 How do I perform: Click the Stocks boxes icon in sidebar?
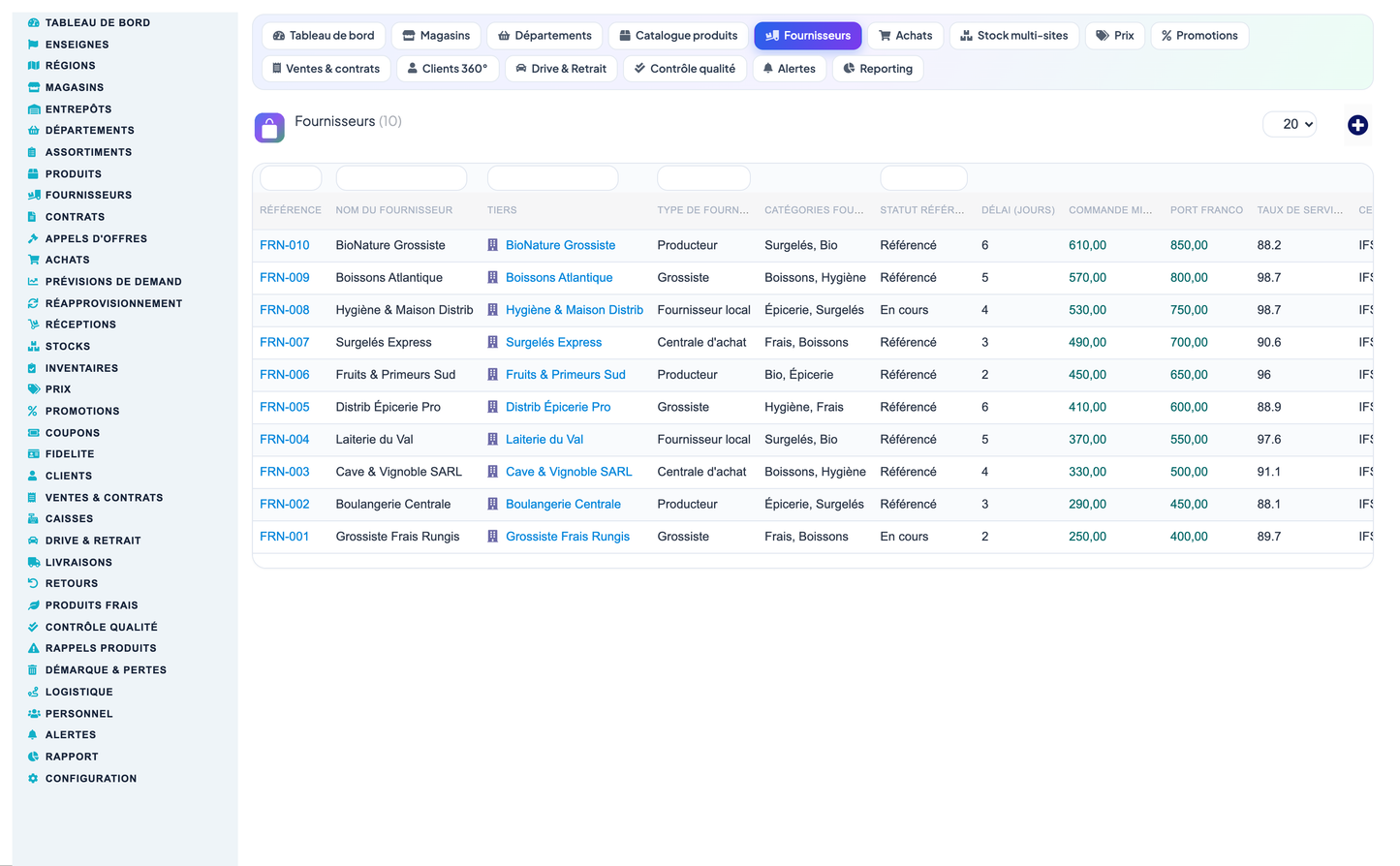(34, 346)
